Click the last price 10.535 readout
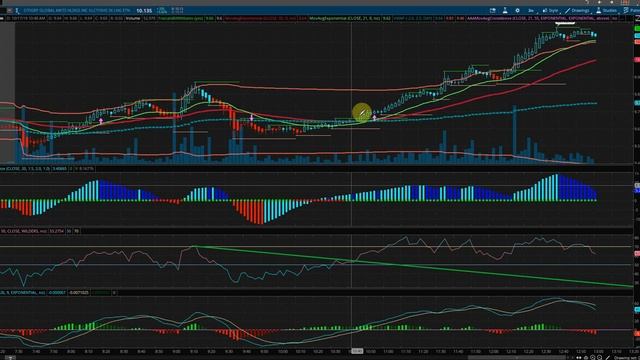The image size is (640, 360). coord(144,11)
